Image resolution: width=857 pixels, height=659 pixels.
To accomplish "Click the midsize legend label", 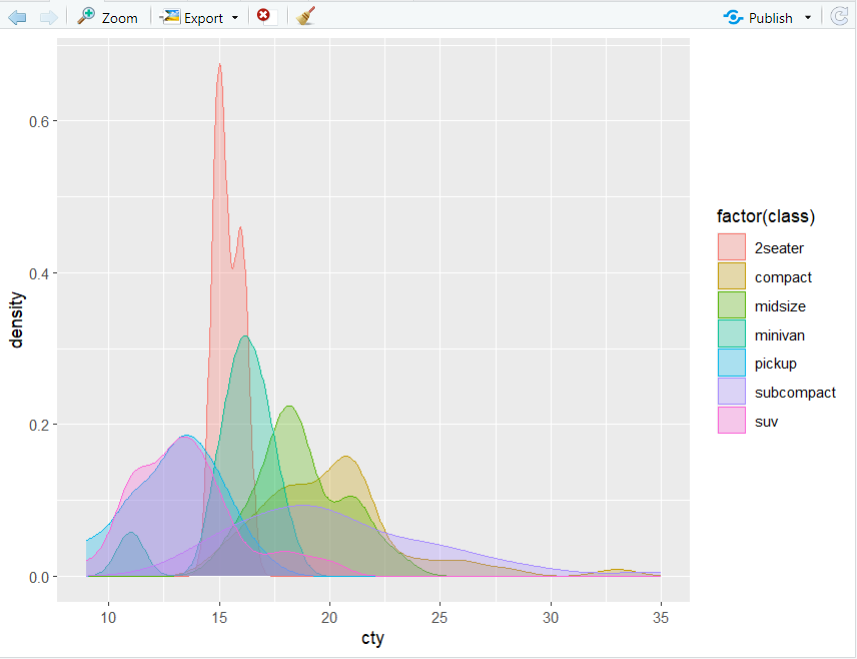I will coord(780,306).
